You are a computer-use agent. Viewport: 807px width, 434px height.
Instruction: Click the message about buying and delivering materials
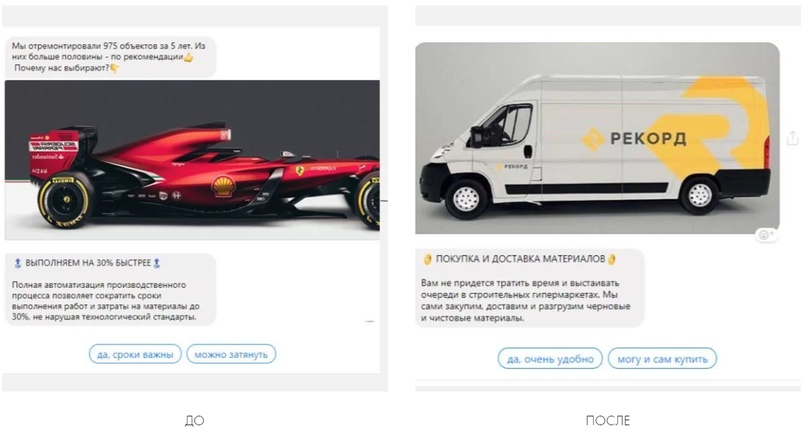[x=530, y=288]
